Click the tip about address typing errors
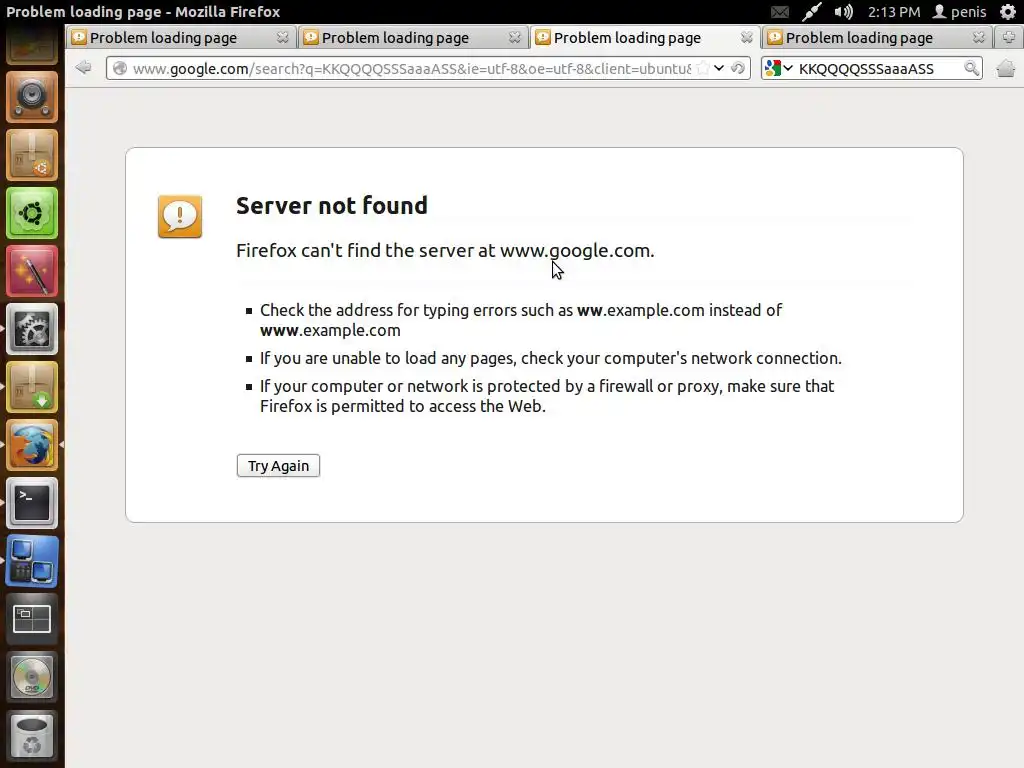 click(520, 320)
